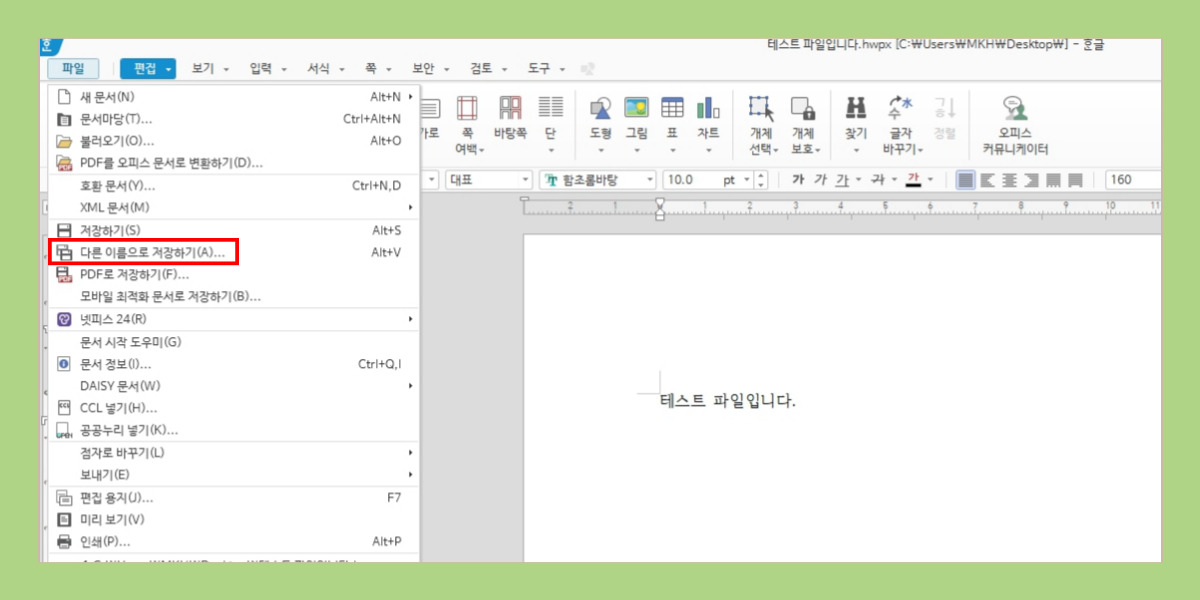Click the CCL 넣기 icon
Screen dimensions: 1200x600
click(x=64, y=408)
